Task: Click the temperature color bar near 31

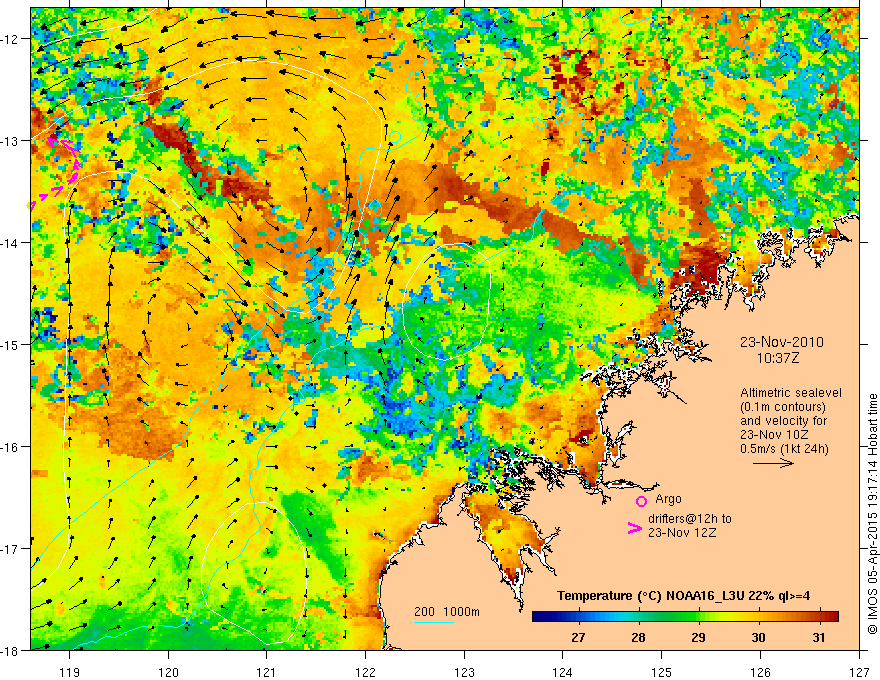Action: click(819, 616)
